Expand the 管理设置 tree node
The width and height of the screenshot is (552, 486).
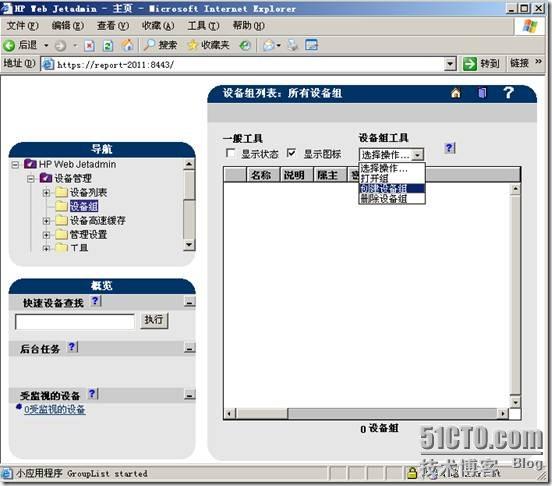46,235
